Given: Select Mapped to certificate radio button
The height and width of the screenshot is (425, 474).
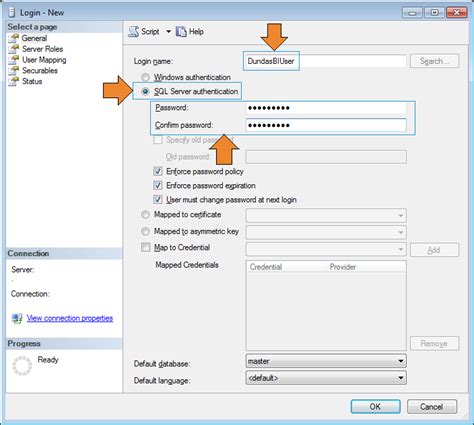Looking at the screenshot, I should pos(145,215).
